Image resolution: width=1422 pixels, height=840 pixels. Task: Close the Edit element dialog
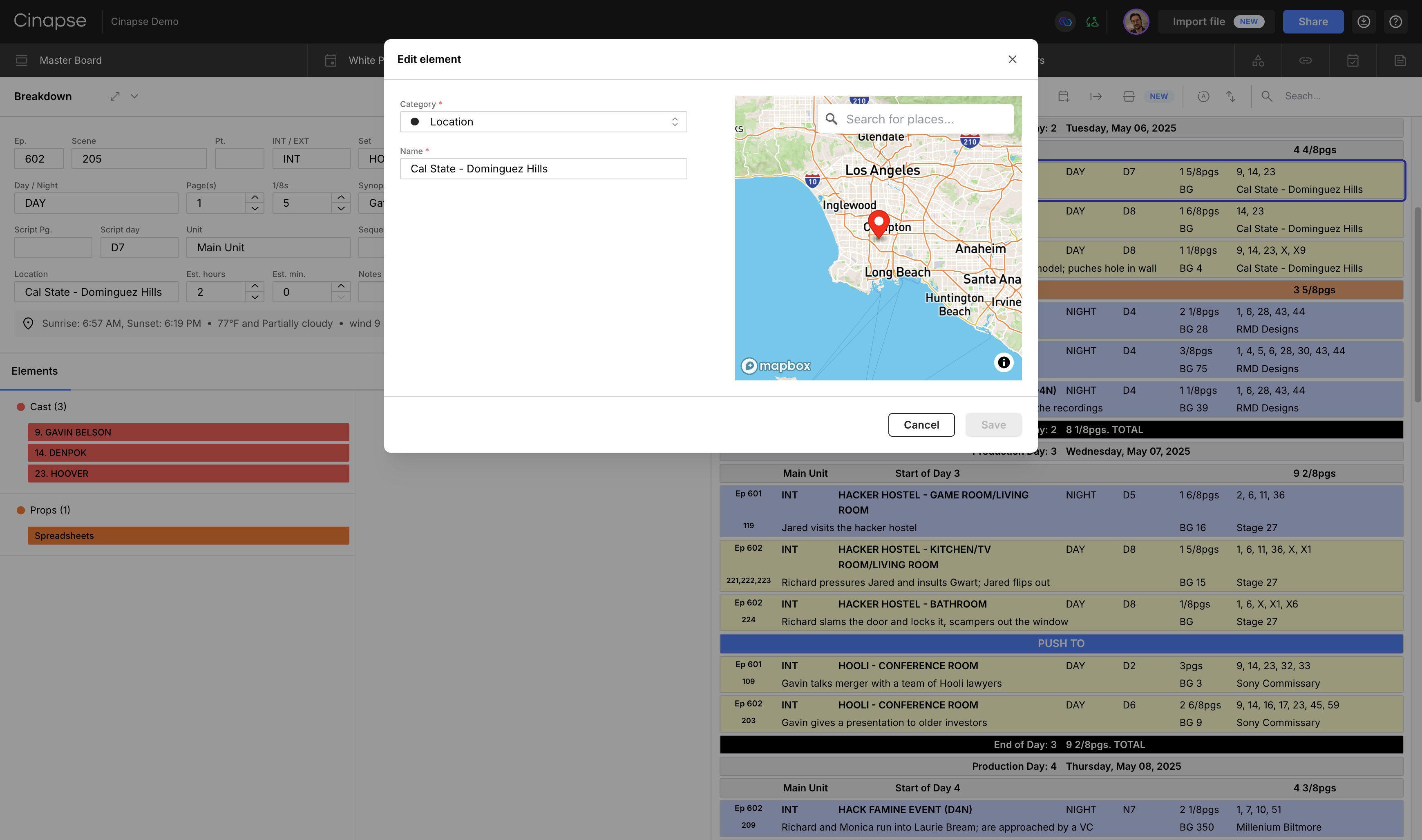1012,59
